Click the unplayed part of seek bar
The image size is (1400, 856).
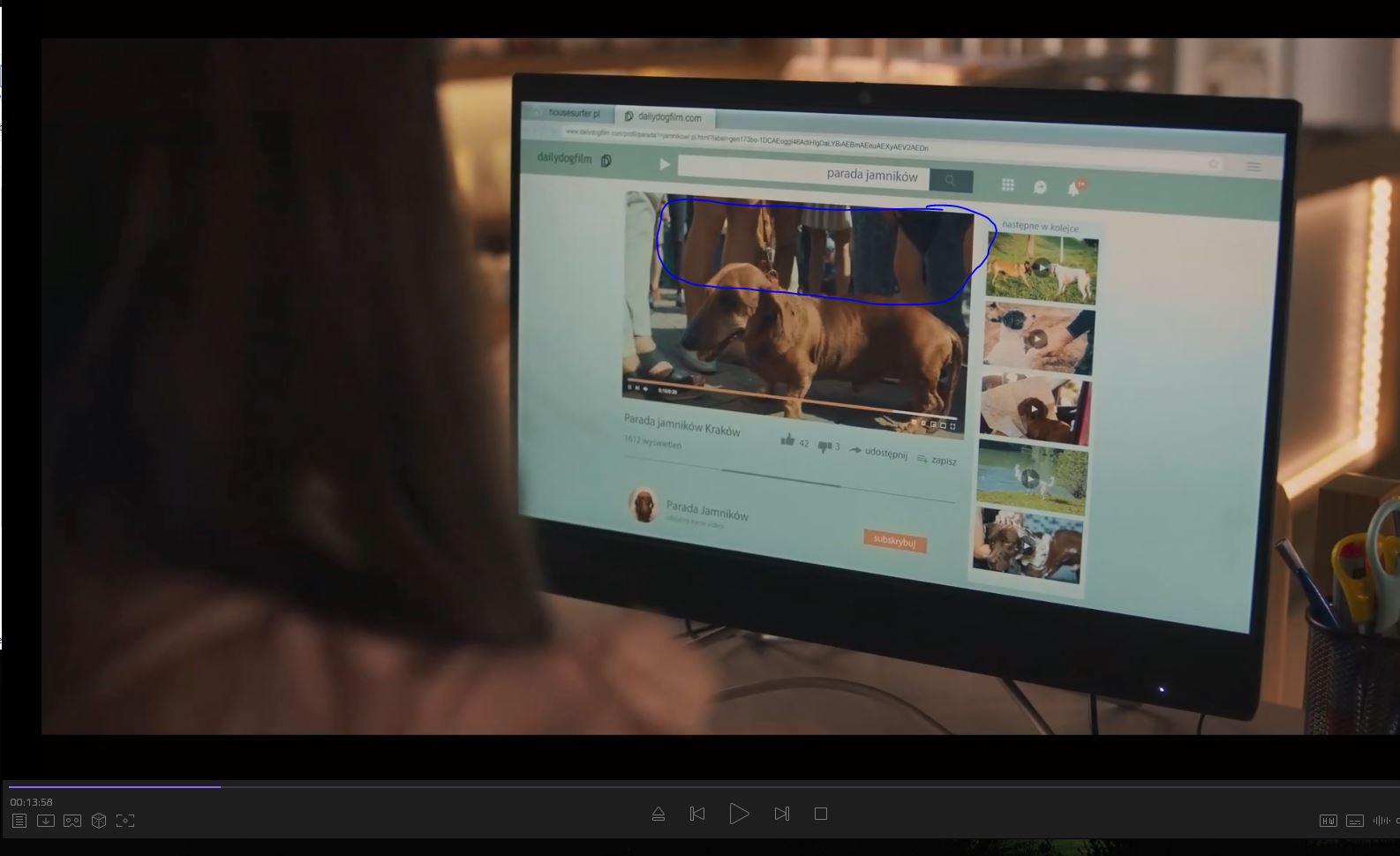click(794, 786)
